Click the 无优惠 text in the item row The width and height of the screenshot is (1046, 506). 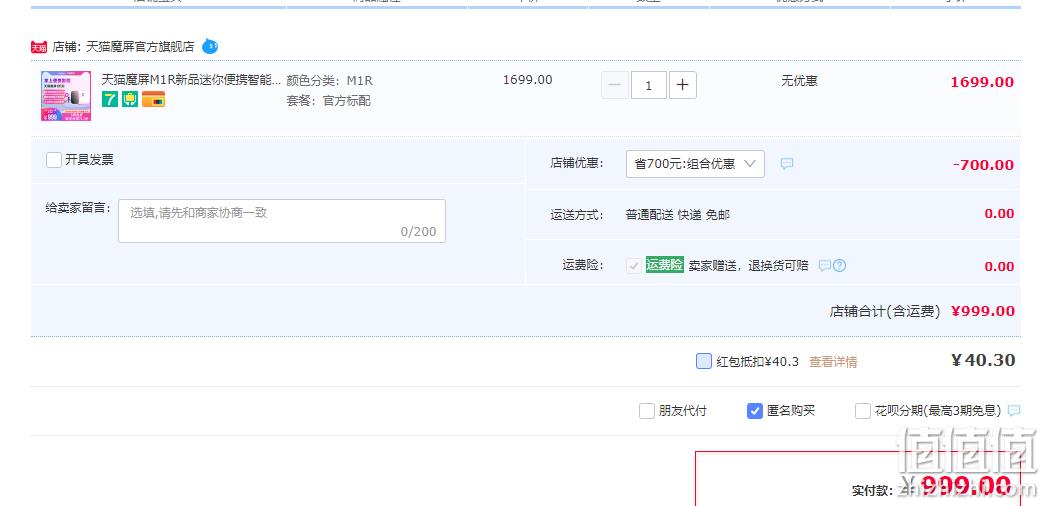pyautogui.click(x=799, y=81)
